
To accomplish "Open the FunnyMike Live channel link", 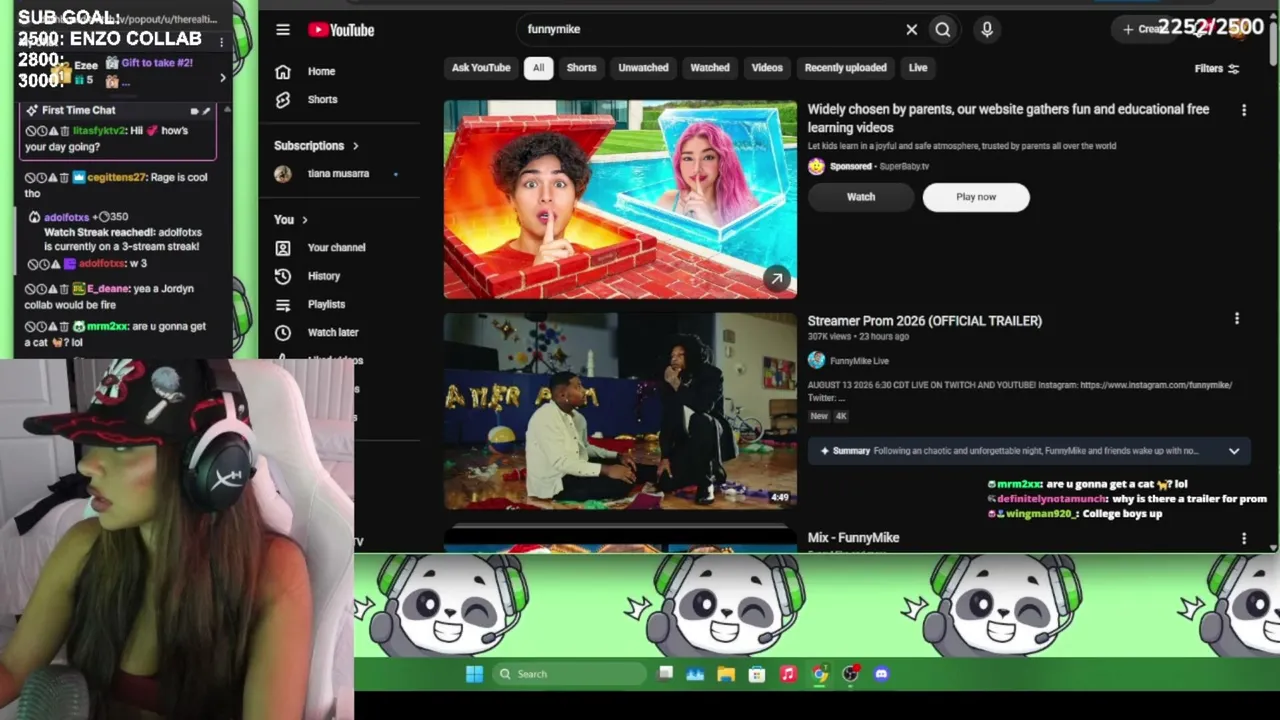I will coord(859,361).
